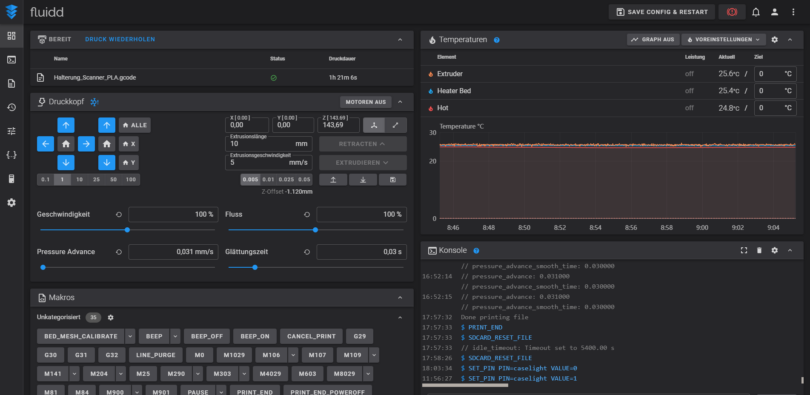
Task: Home all axes with ALLE button
Action: point(135,125)
